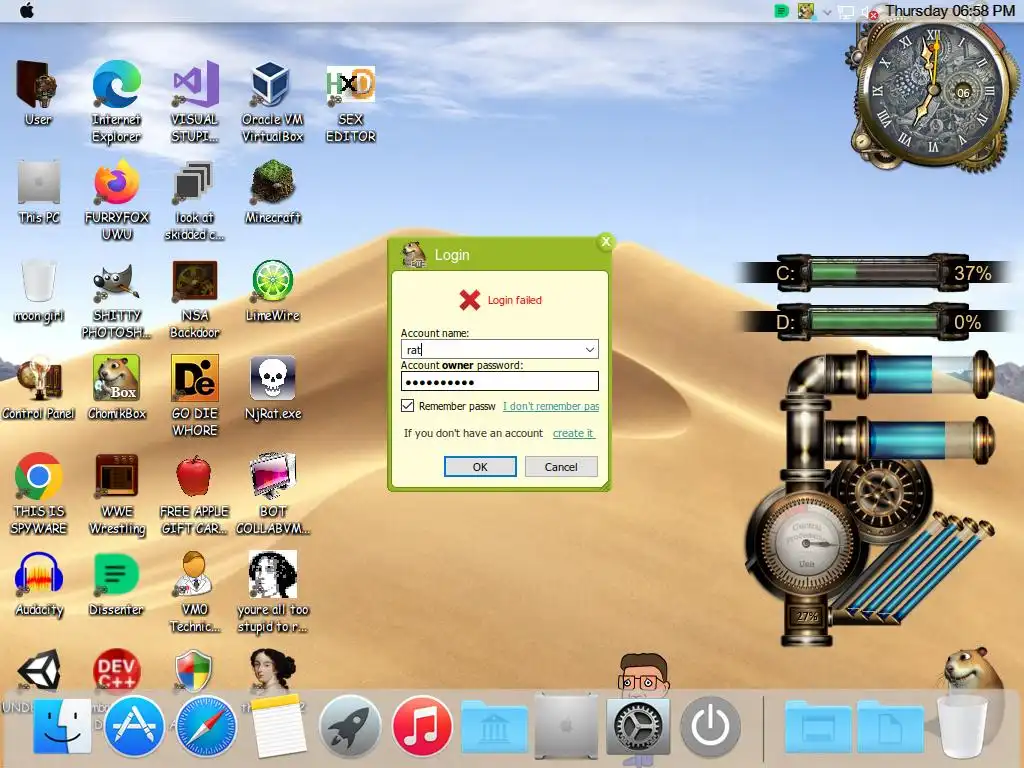The image size is (1024, 768).
Task: Launch Minecraft desktop shortcut
Action: point(273,191)
